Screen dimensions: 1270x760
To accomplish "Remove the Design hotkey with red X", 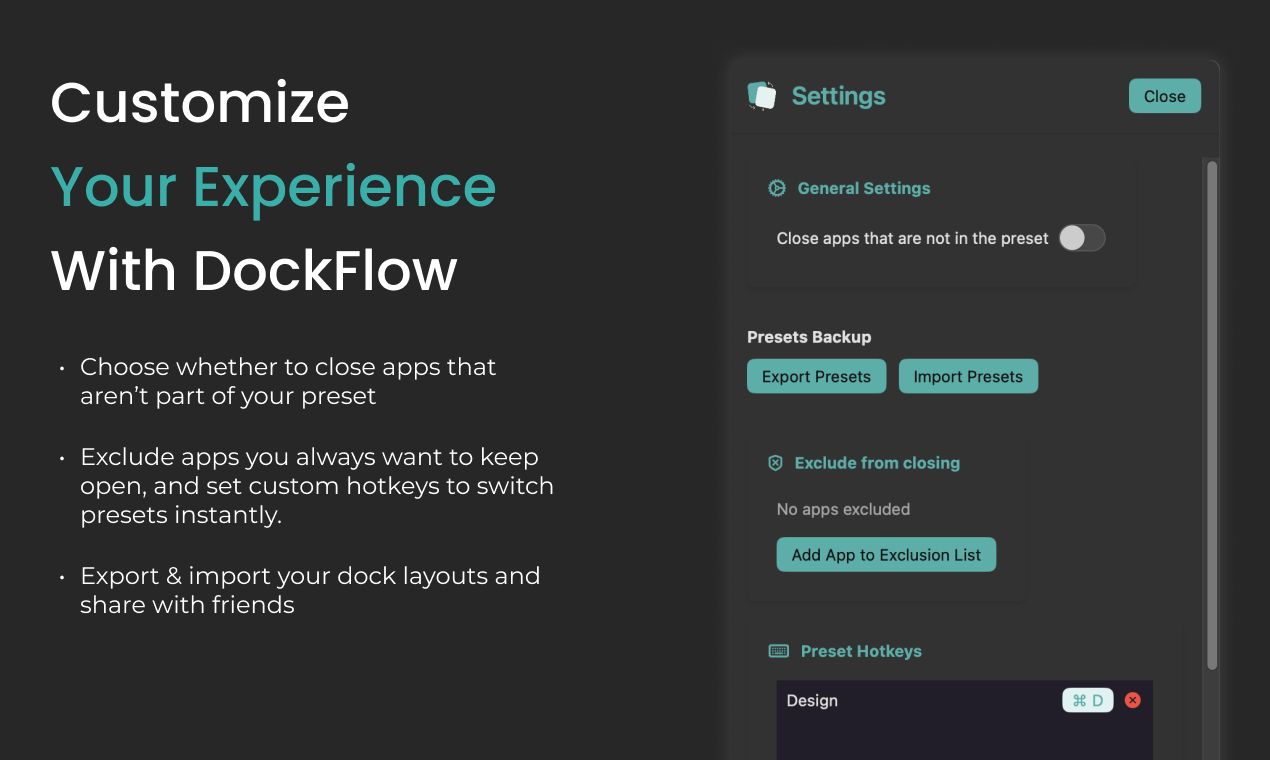I will pyautogui.click(x=1132, y=700).
